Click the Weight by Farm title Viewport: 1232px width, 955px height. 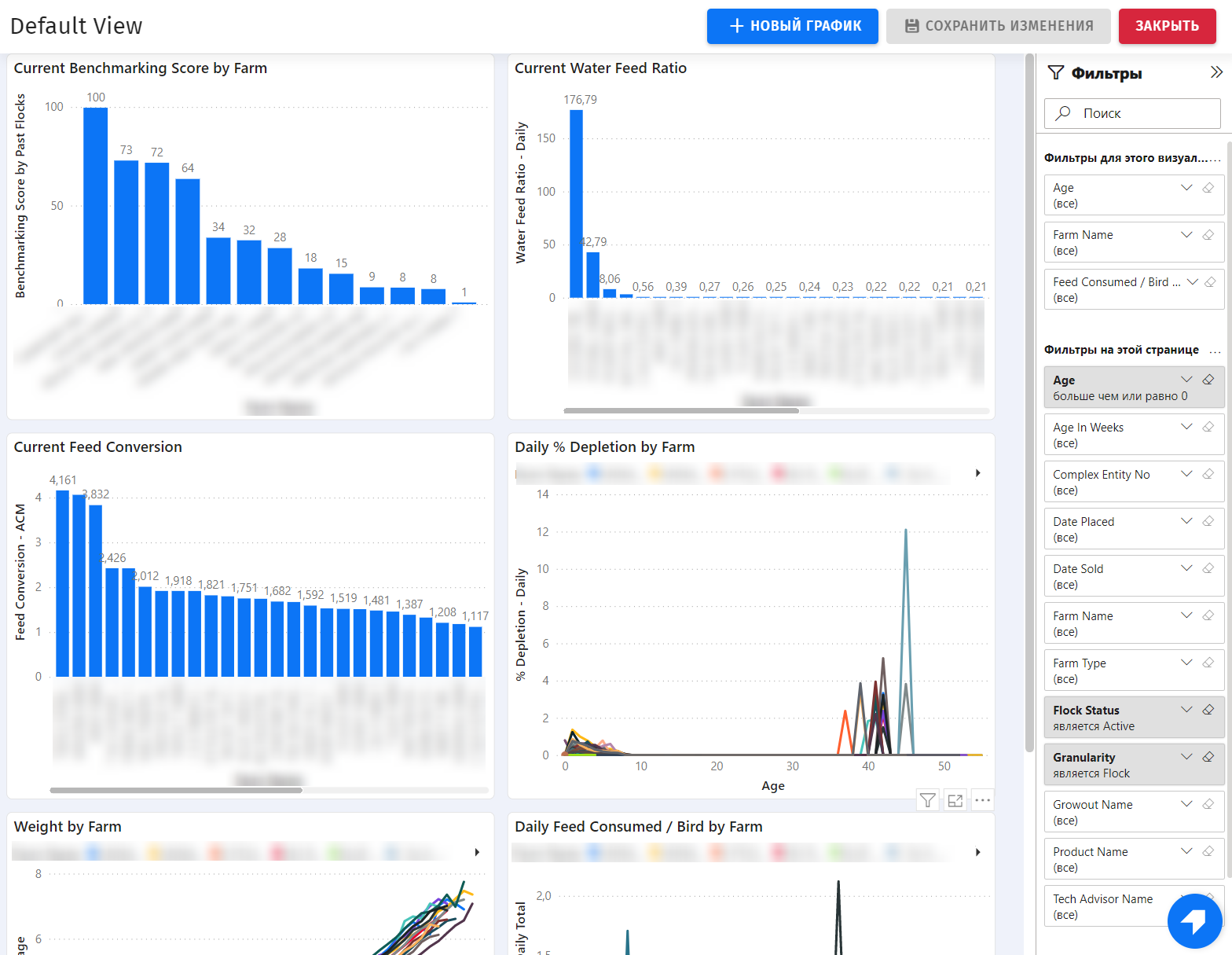tap(68, 827)
